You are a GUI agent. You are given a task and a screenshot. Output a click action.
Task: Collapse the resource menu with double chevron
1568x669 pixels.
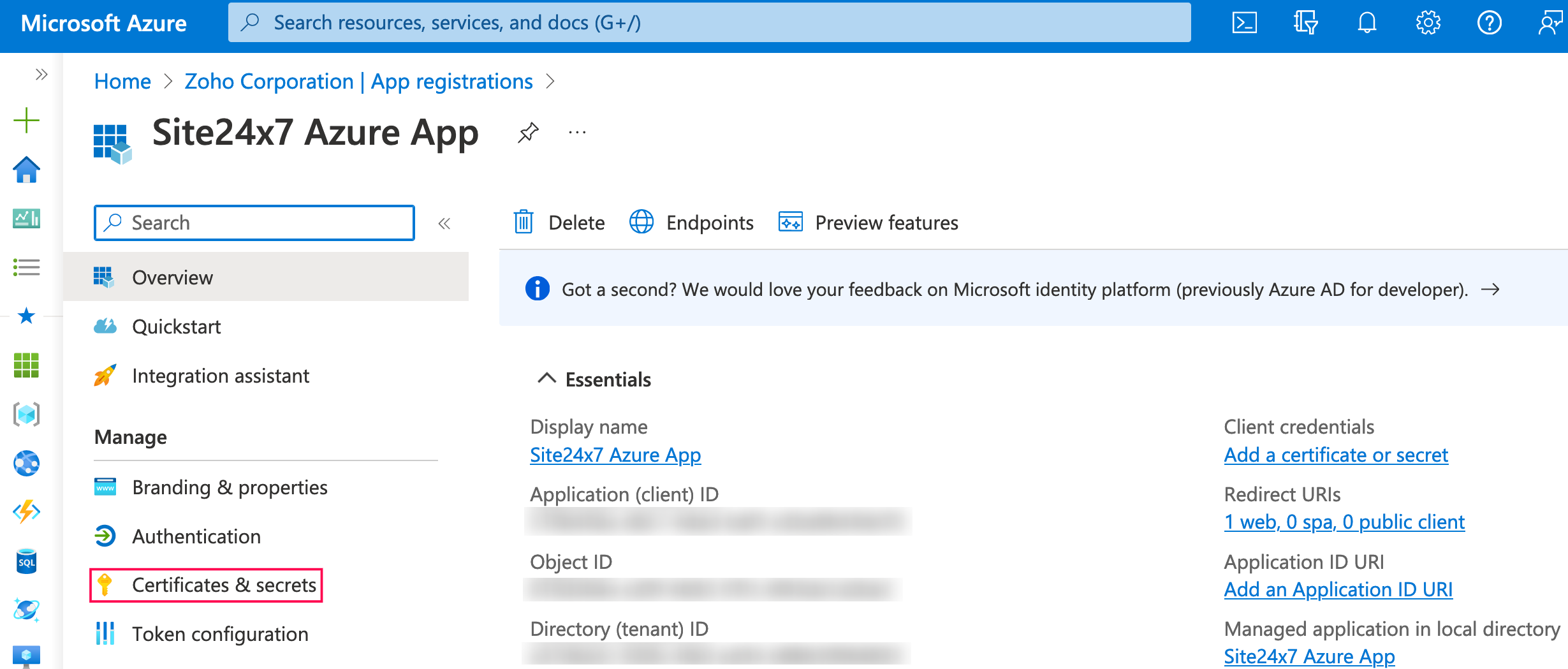coord(444,223)
